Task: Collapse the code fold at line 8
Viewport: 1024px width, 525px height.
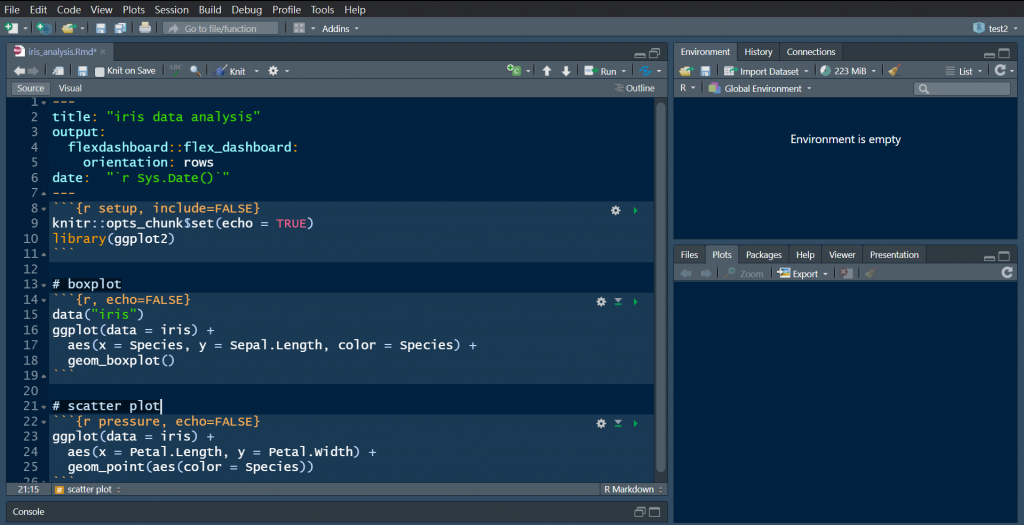Action: (x=44, y=209)
